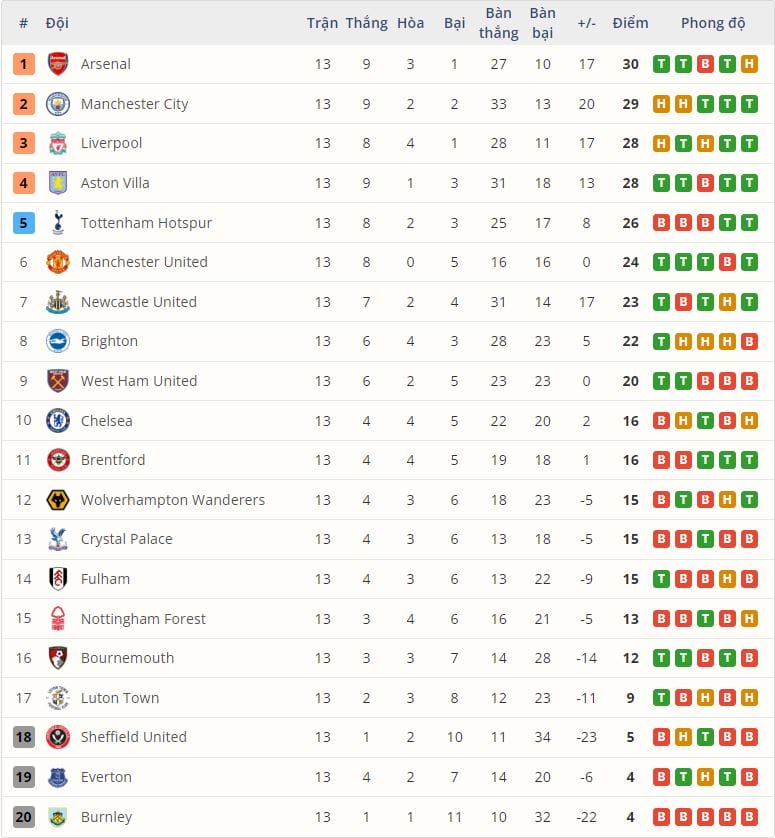Open the Sheffield United team link

[x=134, y=737]
